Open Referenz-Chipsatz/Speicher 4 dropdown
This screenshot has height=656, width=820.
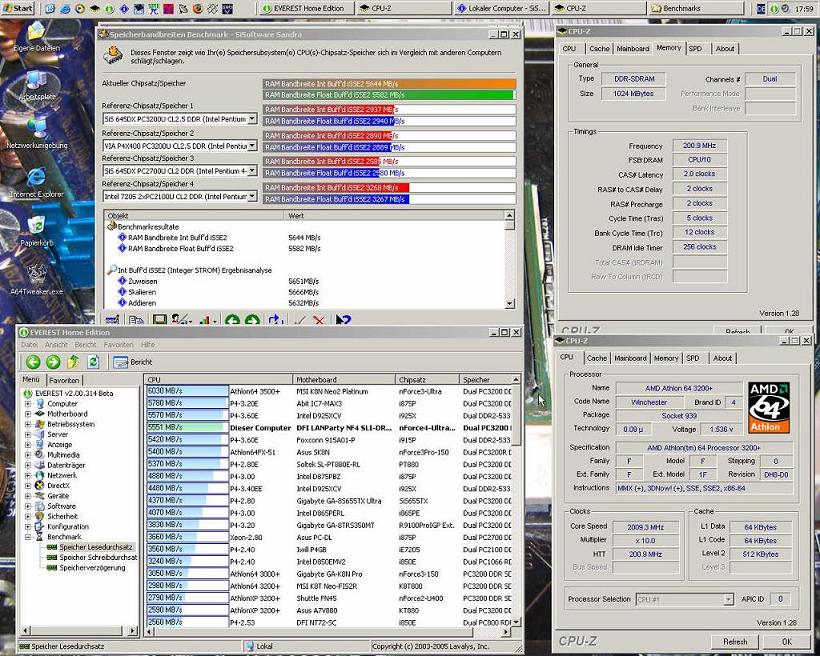252,197
